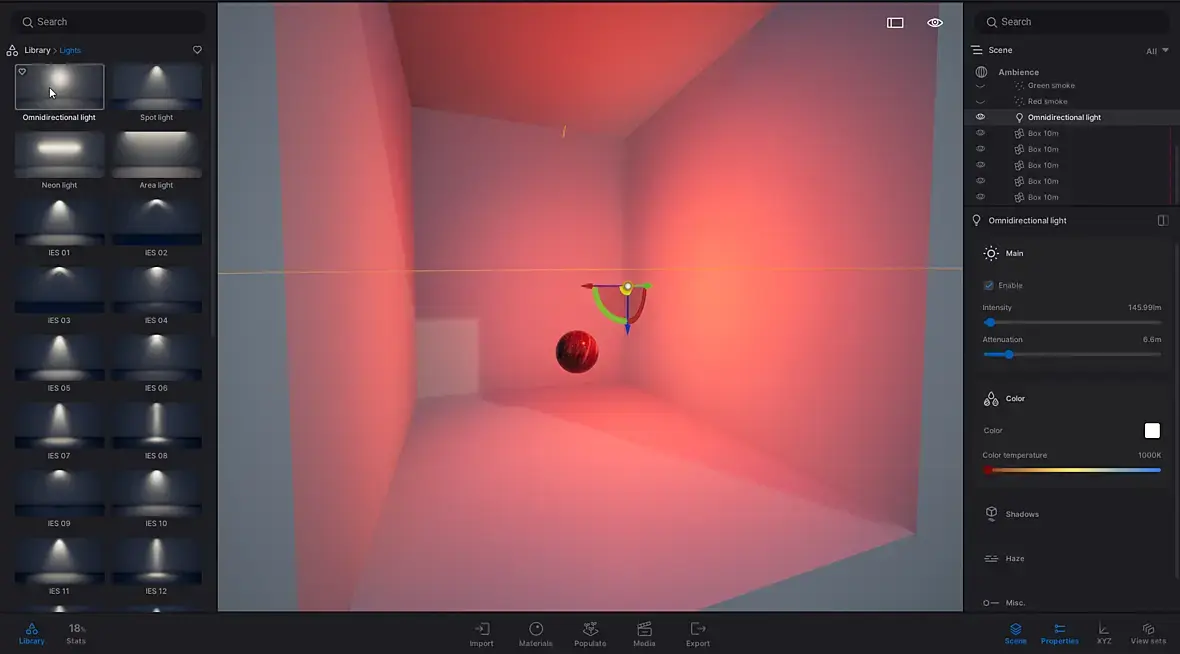Screen dimensions: 1180x654
Task: Click the light bulb icon in properties header
Action: pyautogui.click(x=977, y=221)
